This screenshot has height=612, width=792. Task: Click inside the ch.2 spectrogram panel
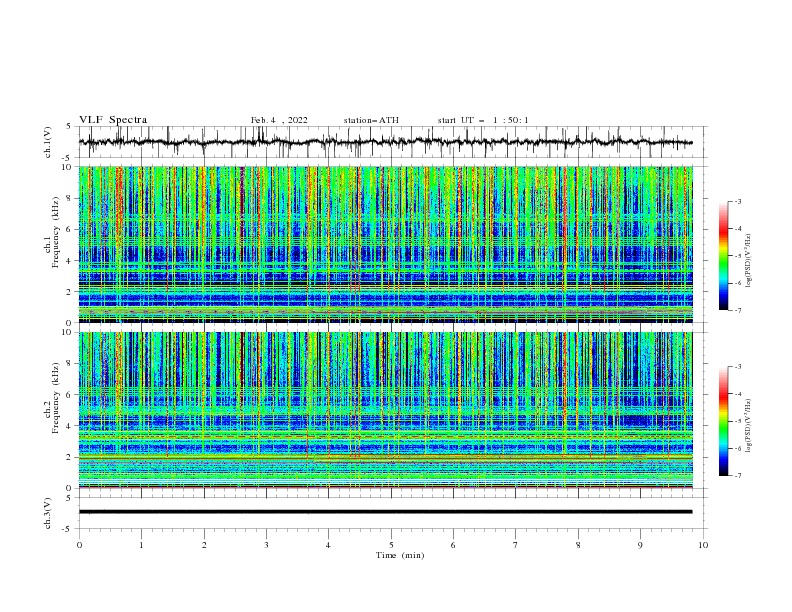[x=385, y=410]
